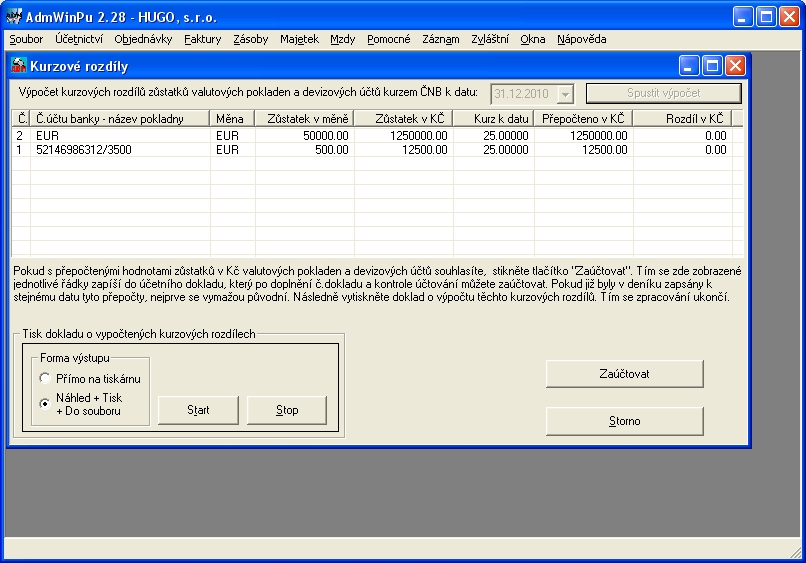Click currency EUR in the 52146986312/3500 row

pos(232,150)
